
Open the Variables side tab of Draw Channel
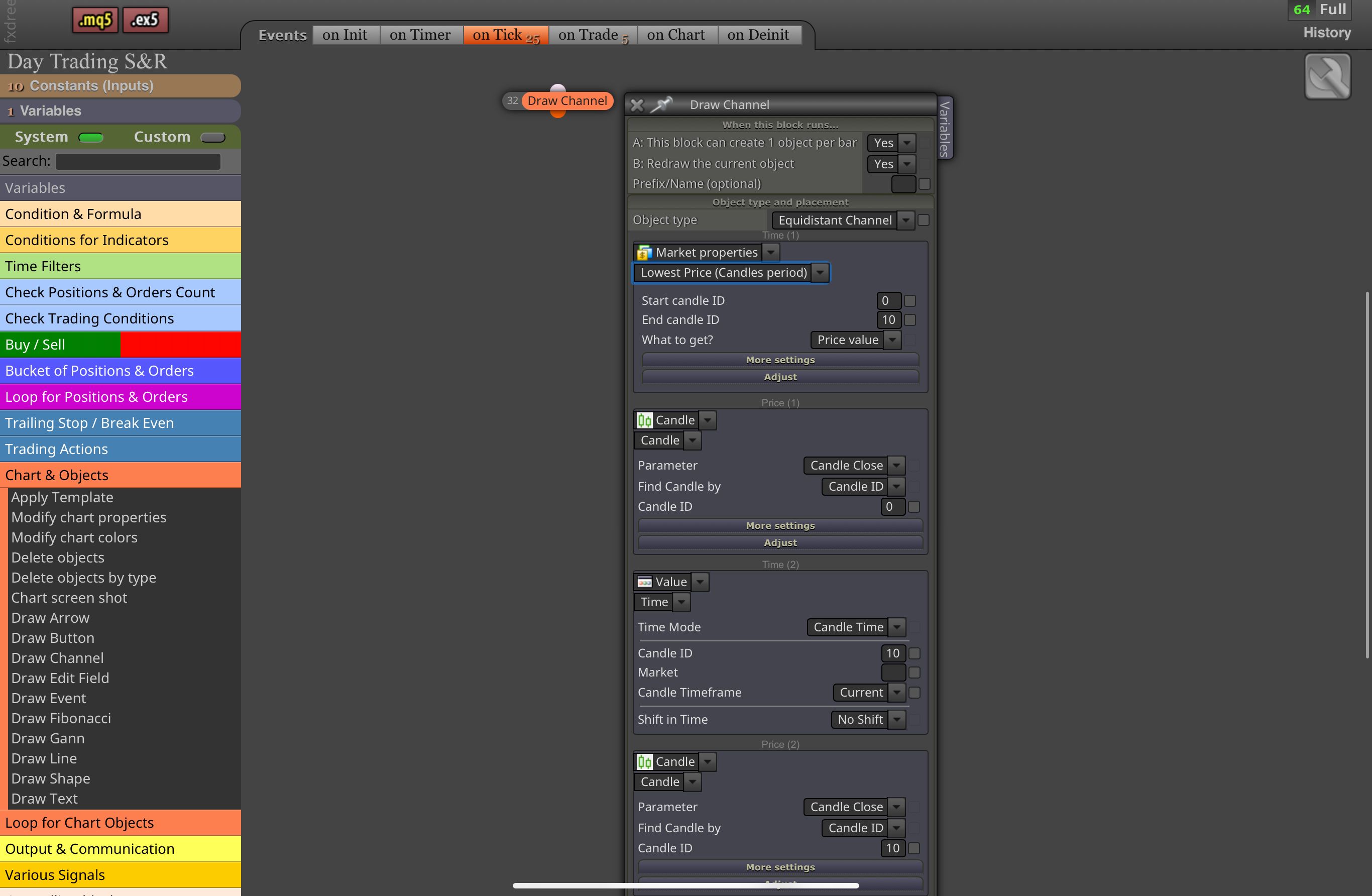(x=945, y=128)
